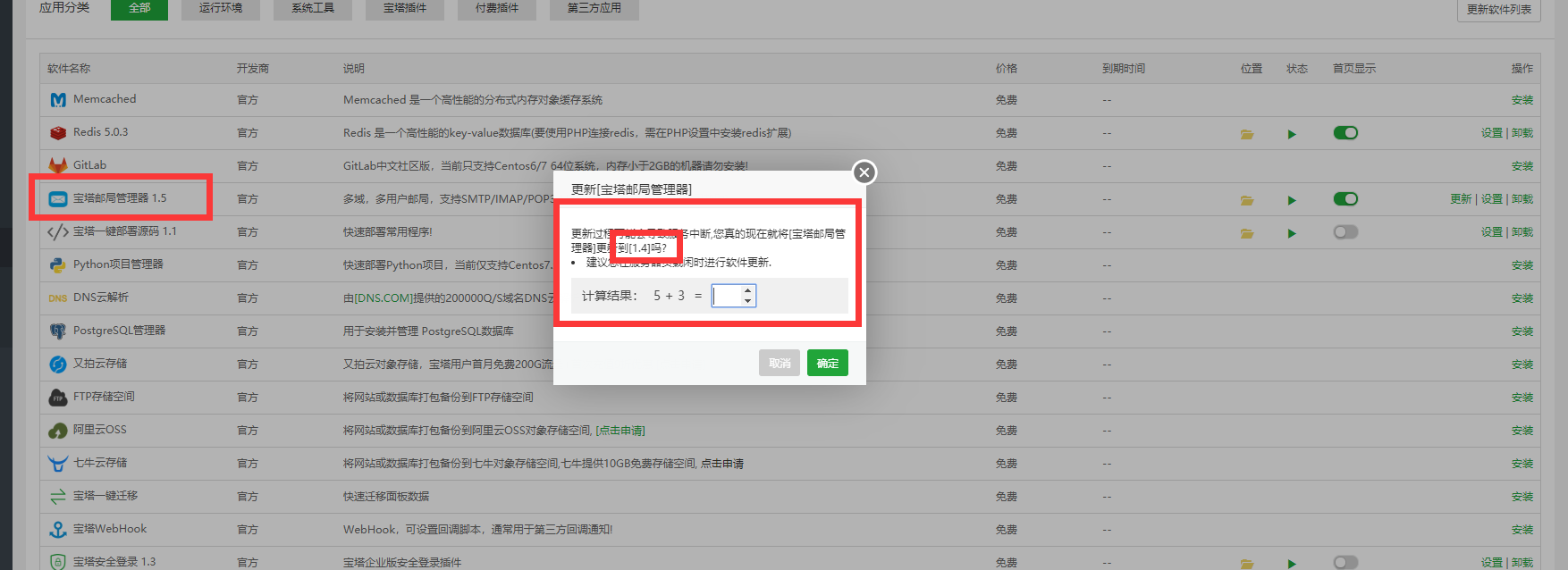This screenshot has height=570, width=1568.
Task: Click the status arrow for 宝塔一键部署源码
Action: 1292,233
